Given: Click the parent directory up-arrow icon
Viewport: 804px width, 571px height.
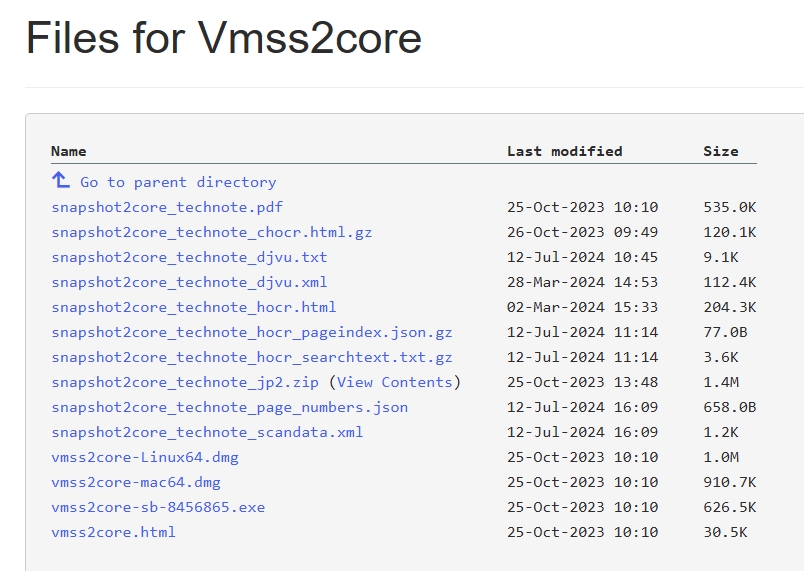Looking at the screenshot, I should tap(61, 180).
